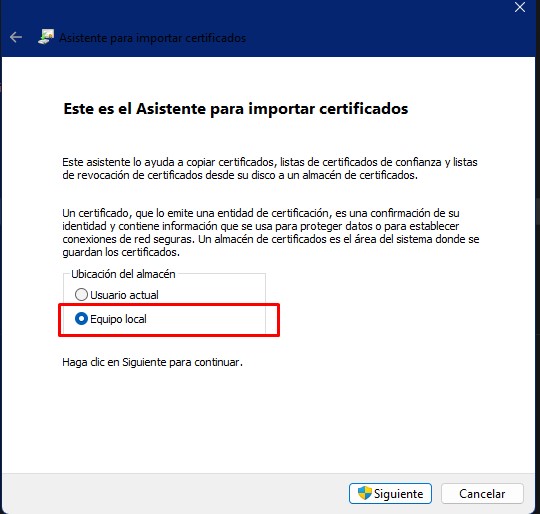Click the white blank area below the instructions
Screen dimensions: 540x514
269,420
